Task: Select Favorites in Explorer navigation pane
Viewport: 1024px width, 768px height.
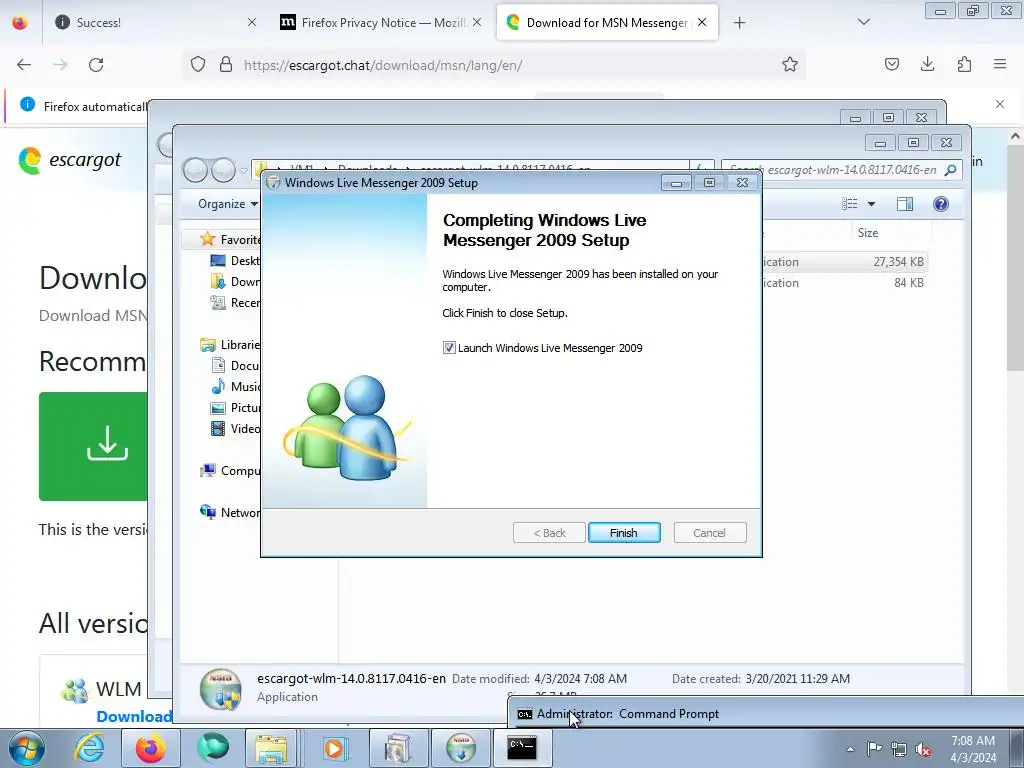Action: [231, 240]
